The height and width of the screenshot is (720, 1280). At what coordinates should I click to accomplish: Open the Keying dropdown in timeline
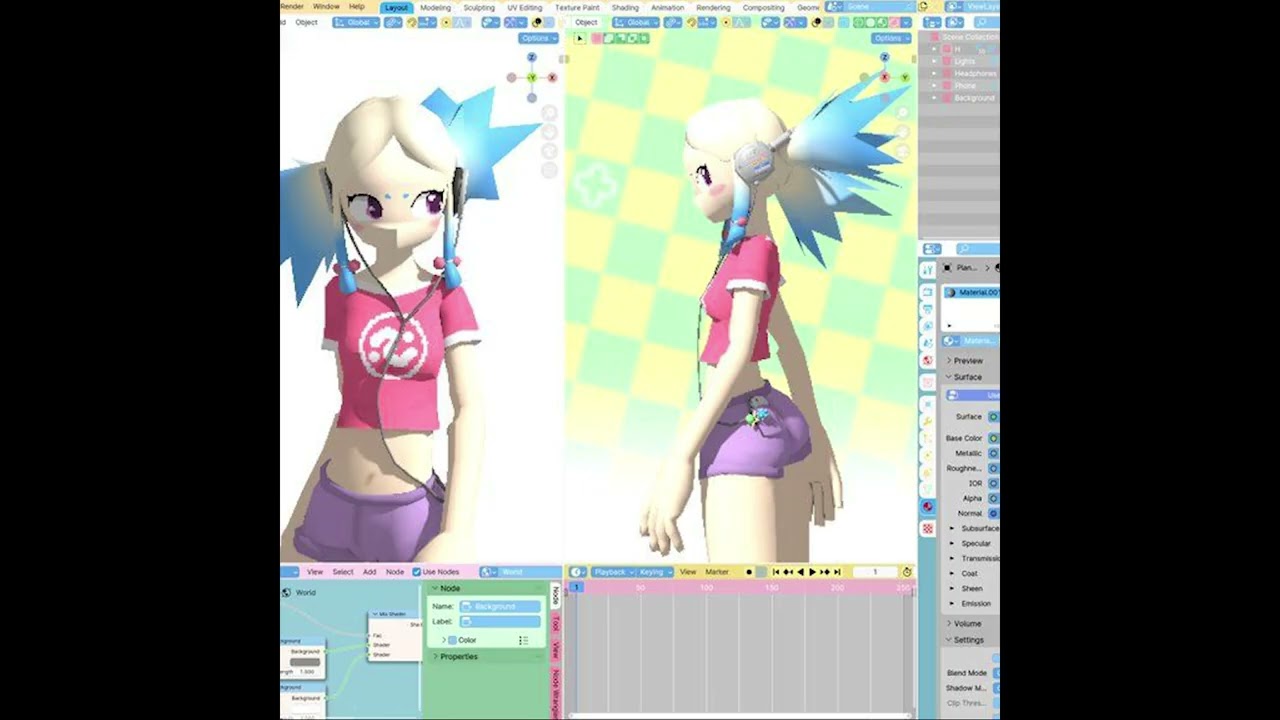click(x=656, y=572)
